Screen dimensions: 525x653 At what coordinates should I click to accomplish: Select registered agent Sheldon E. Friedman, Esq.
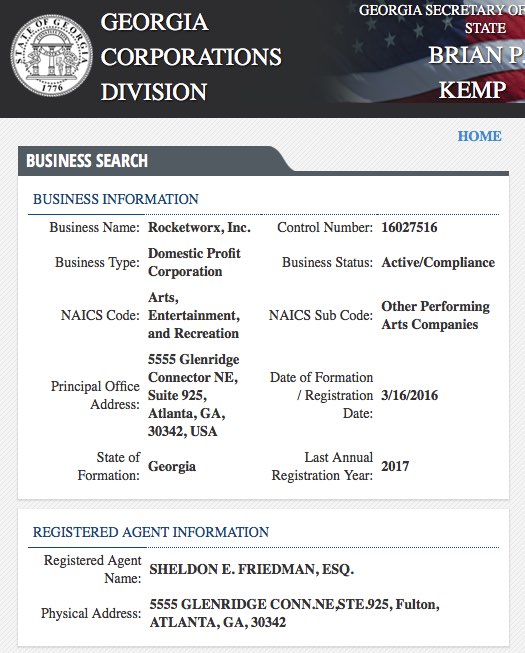tap(251, 569)
